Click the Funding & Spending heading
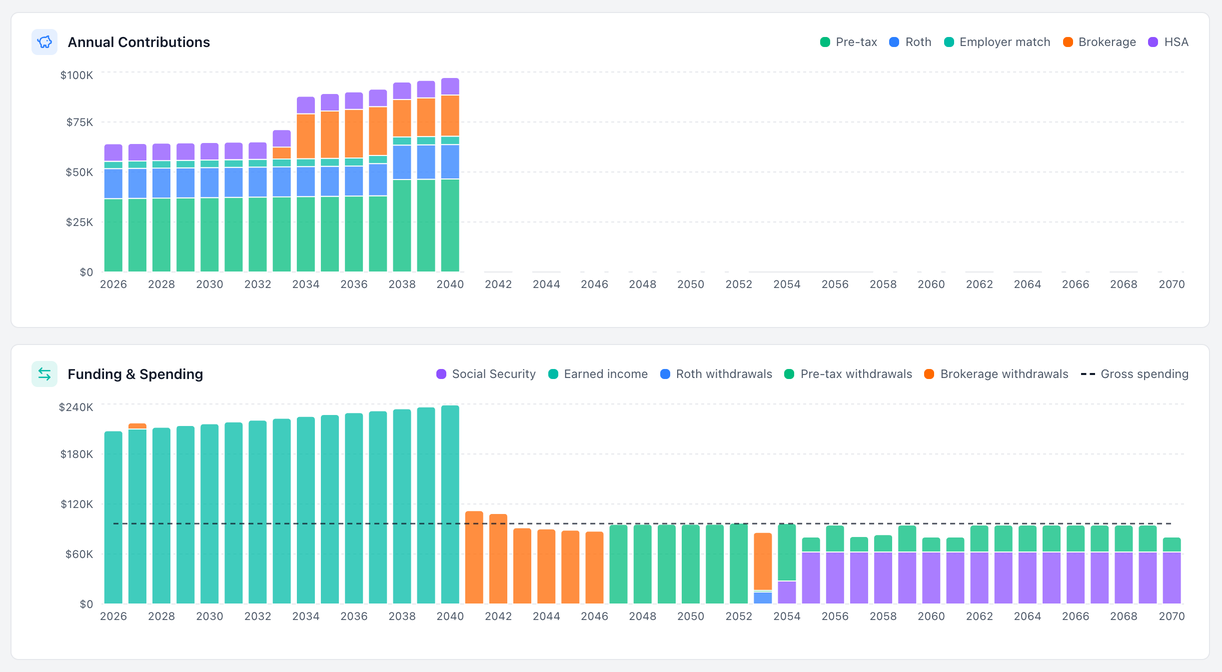 click(135, 374)
